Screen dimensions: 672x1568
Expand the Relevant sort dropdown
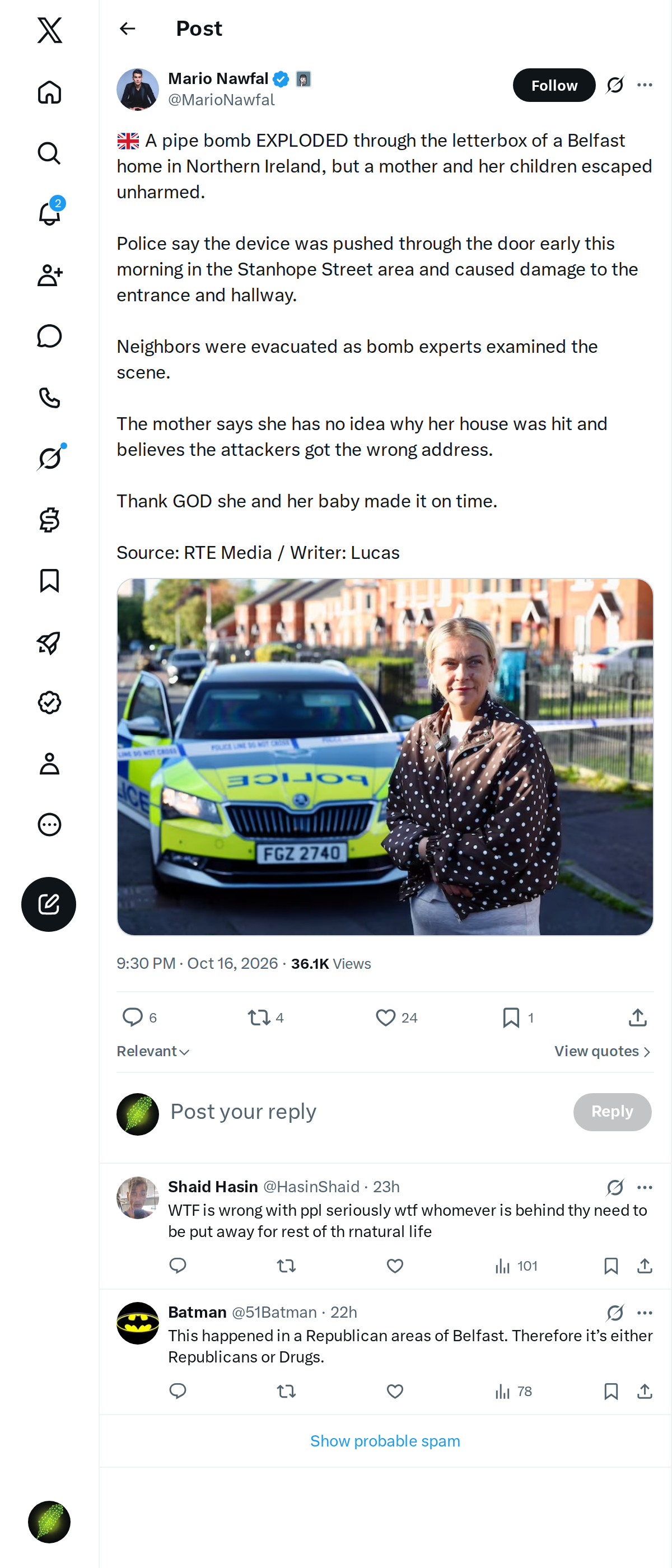click(153, 1051)
